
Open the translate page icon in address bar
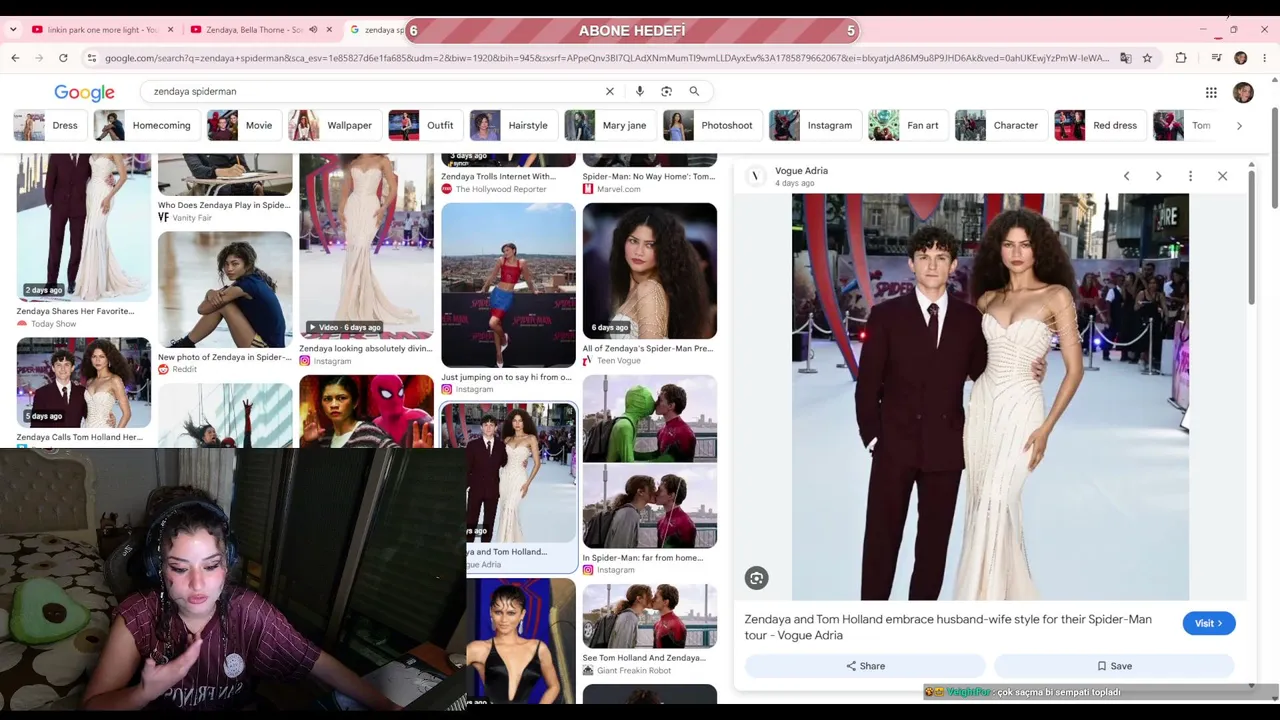[x=1125, y=58]
